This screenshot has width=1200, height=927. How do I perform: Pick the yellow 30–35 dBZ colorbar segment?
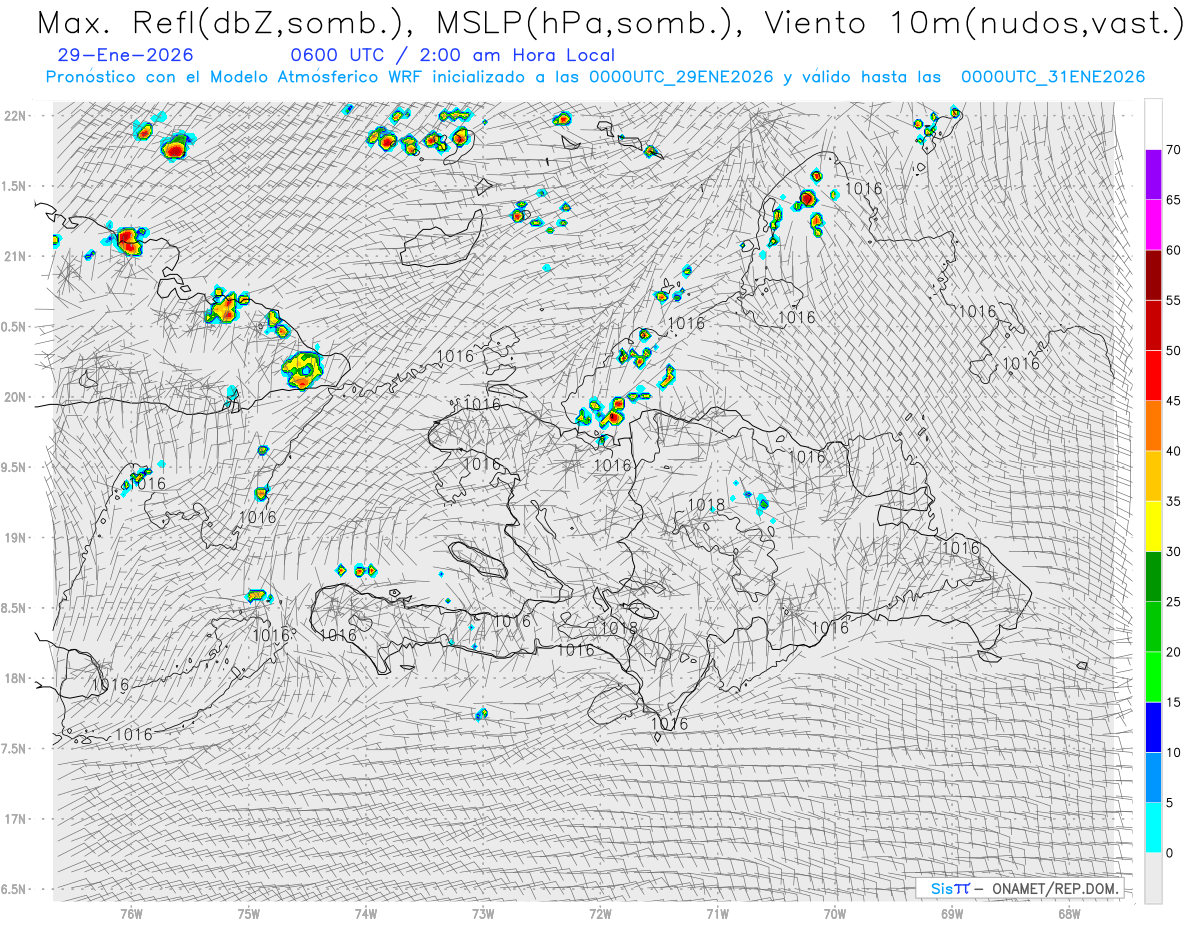pyautogui.click(x=1153, y=526)
